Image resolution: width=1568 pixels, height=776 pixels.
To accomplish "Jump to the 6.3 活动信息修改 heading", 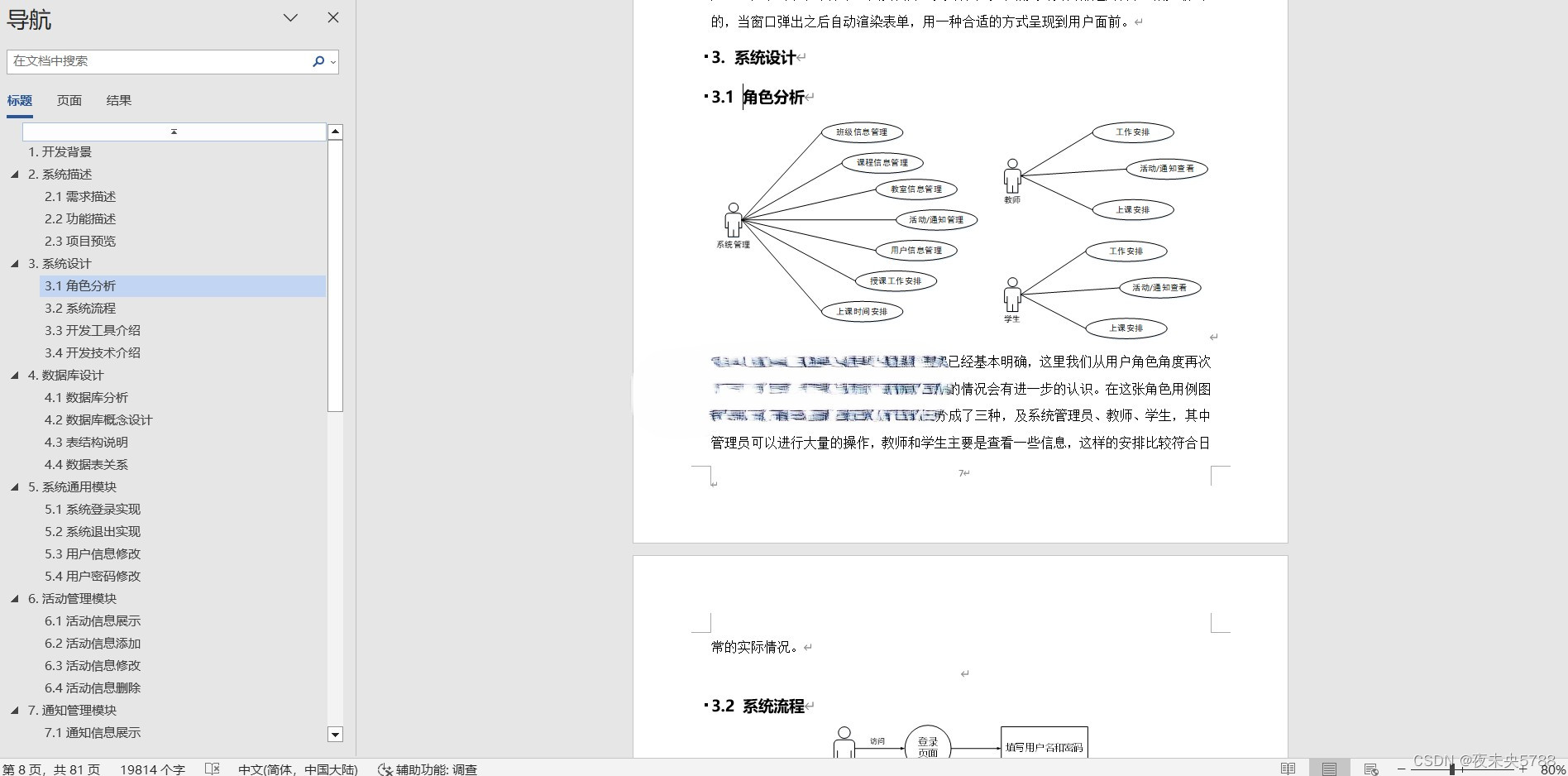I will [92, 665].
